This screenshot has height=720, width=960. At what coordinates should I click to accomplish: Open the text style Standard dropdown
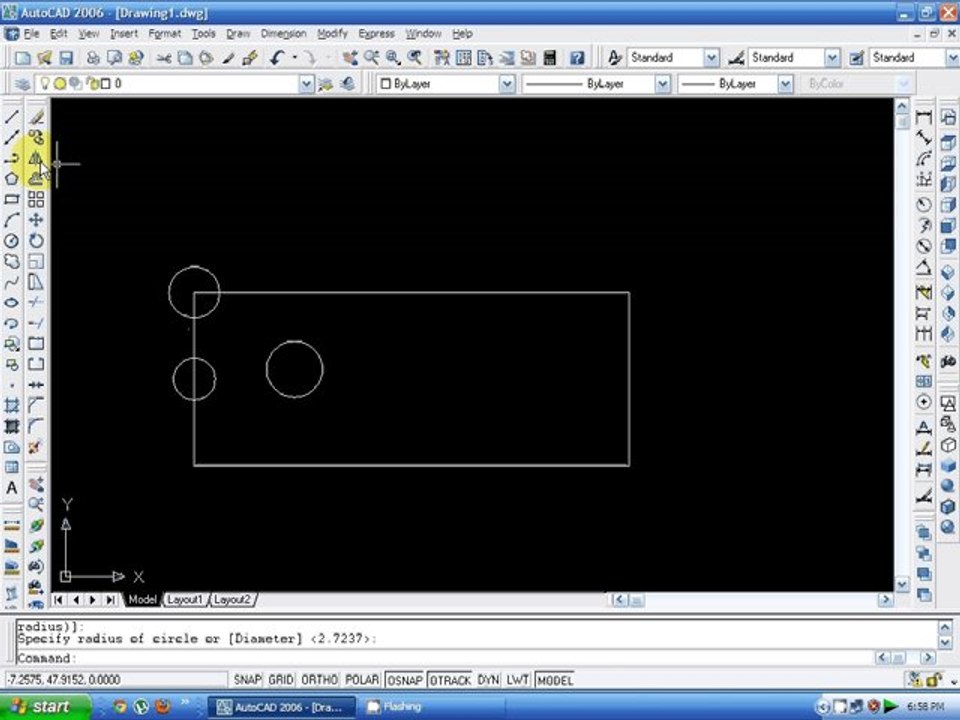point(711,58)
